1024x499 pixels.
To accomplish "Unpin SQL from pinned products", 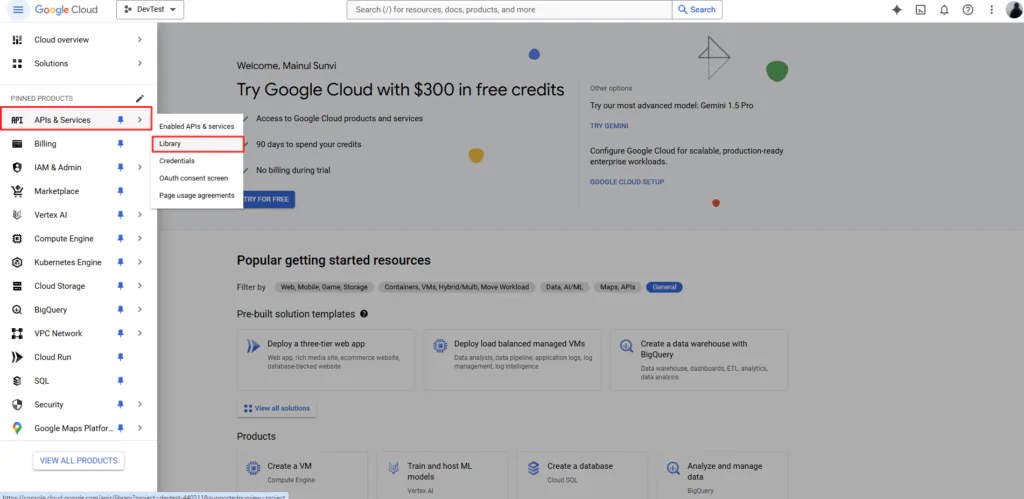I will pos(120,381).
